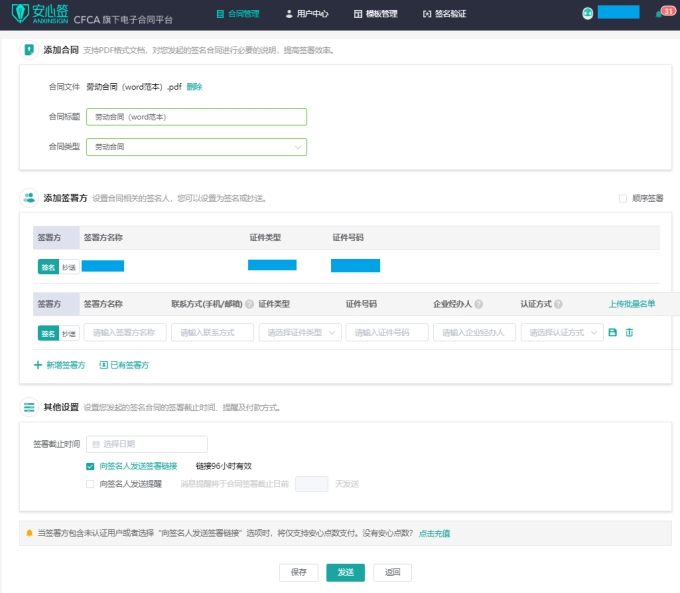This screenshot has height=593, width=680.
Task: Click the user avatar icon
Action: (x=588, y=13)
